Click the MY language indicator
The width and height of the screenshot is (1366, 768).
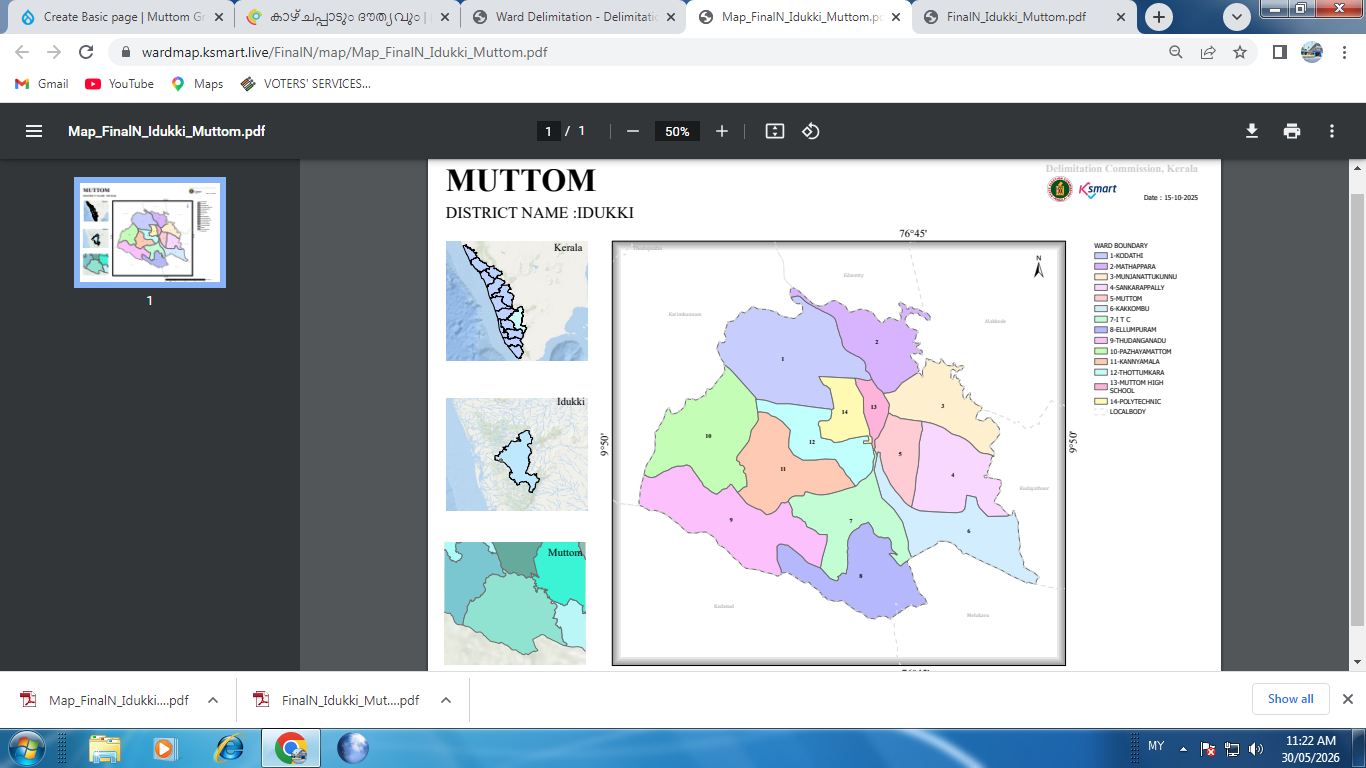(1156, 746)
